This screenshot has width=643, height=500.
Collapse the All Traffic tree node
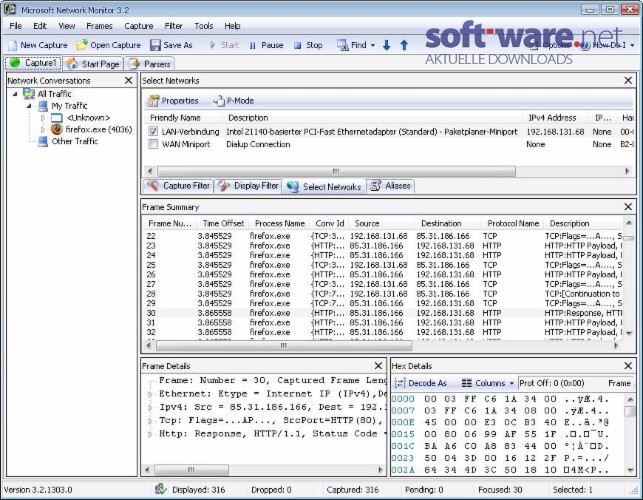(x=15, y=94)
